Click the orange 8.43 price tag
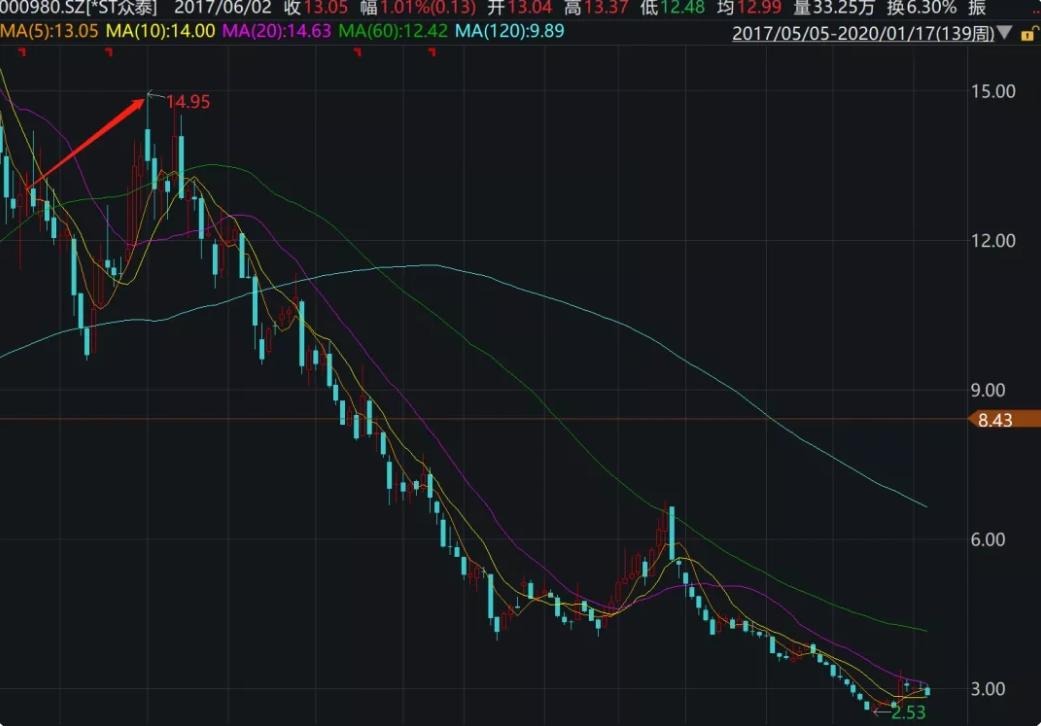Screen dimensions: 1041x726 1004,419
